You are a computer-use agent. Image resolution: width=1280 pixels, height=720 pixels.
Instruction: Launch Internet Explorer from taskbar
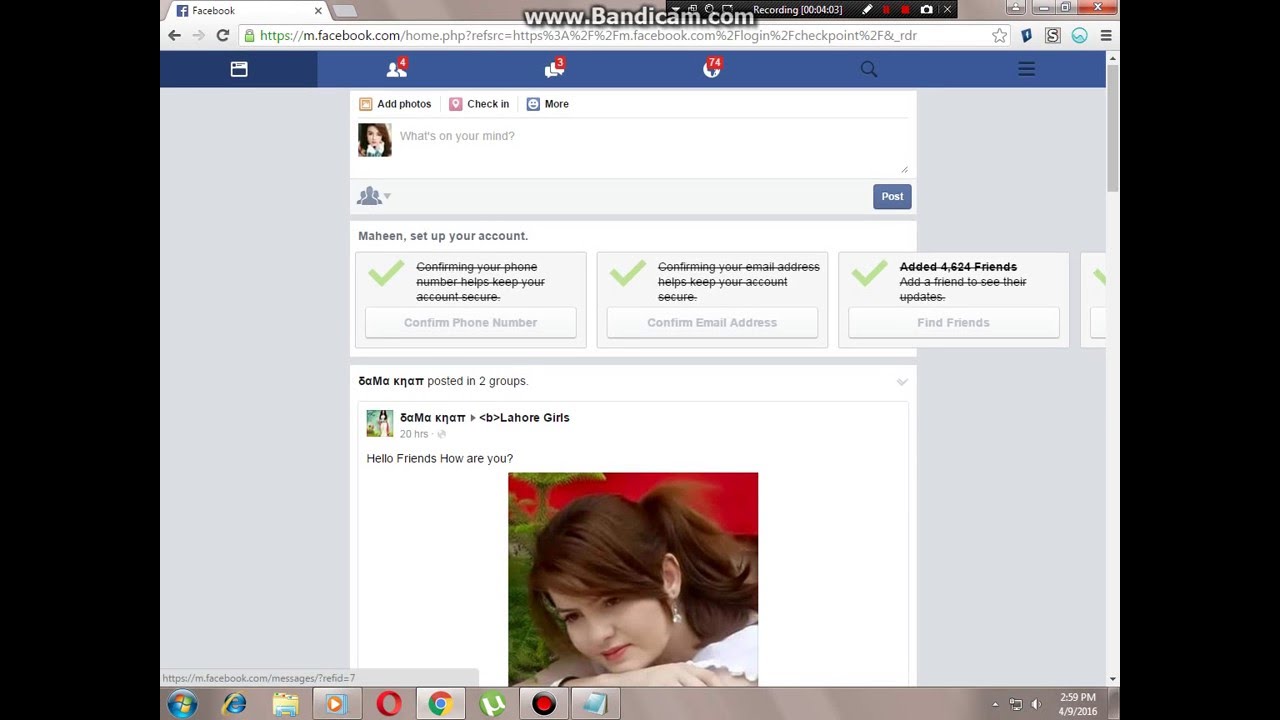[x=234, y=704]
